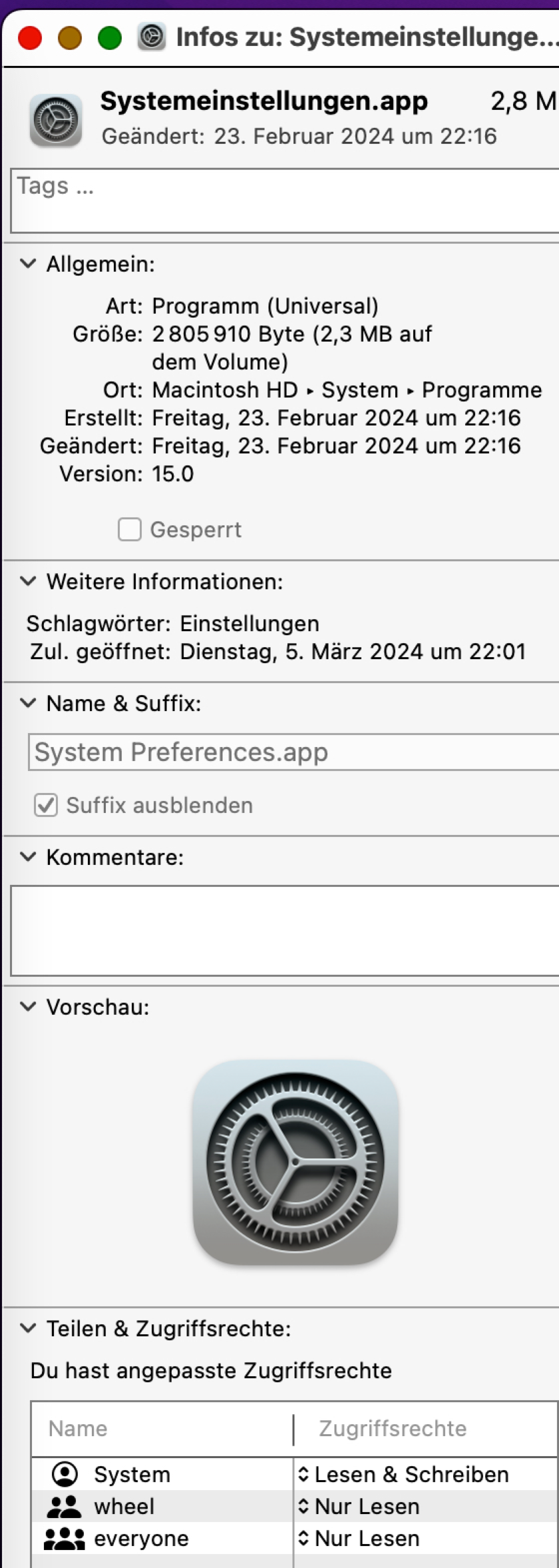
Task: Click the green zoom window button
Action: (x=110, y=37)
